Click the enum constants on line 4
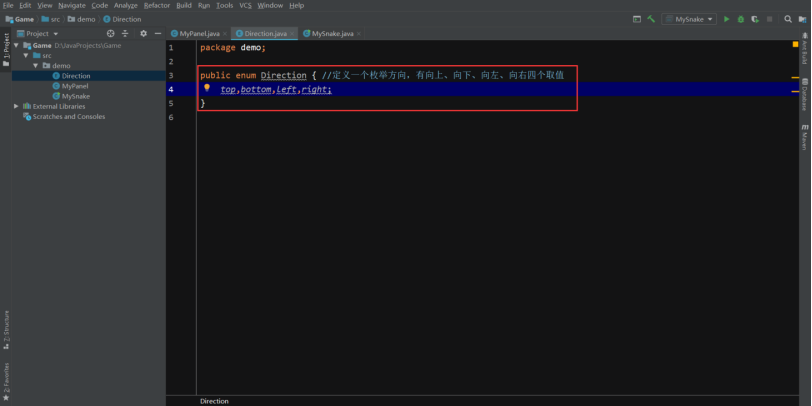 coord(276,90)
